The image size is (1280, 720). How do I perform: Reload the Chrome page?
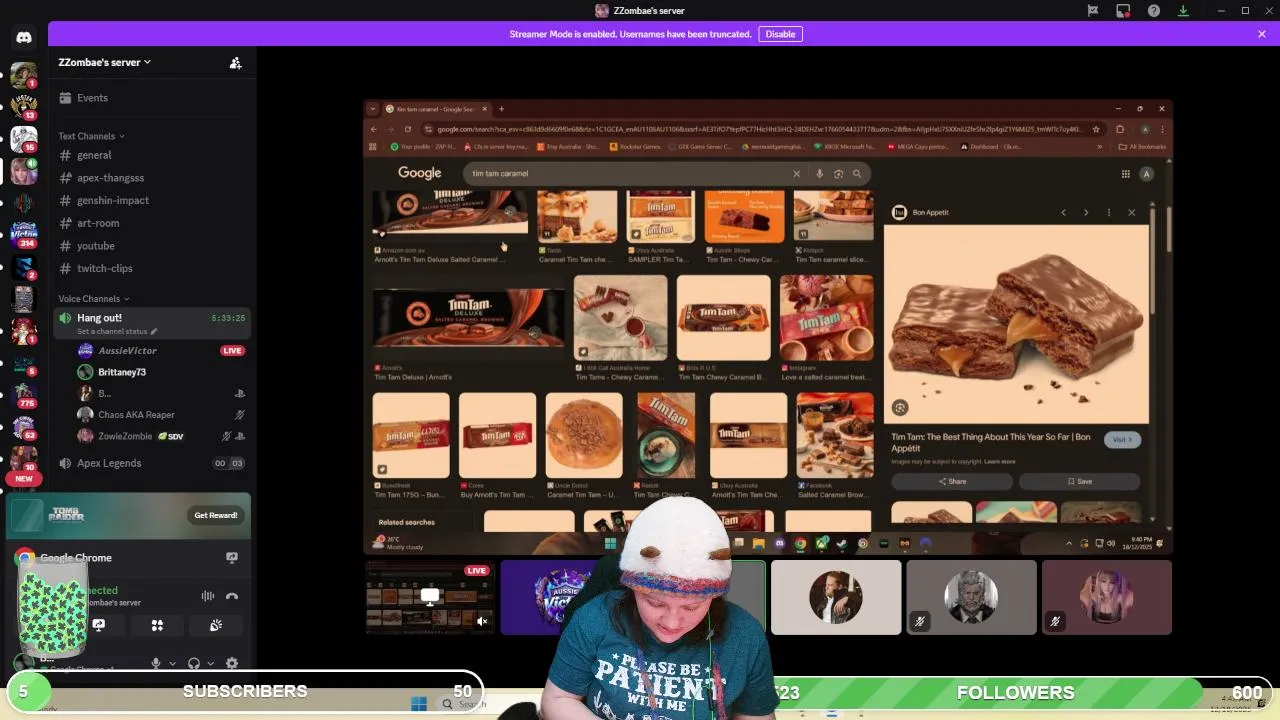[407, 129]
